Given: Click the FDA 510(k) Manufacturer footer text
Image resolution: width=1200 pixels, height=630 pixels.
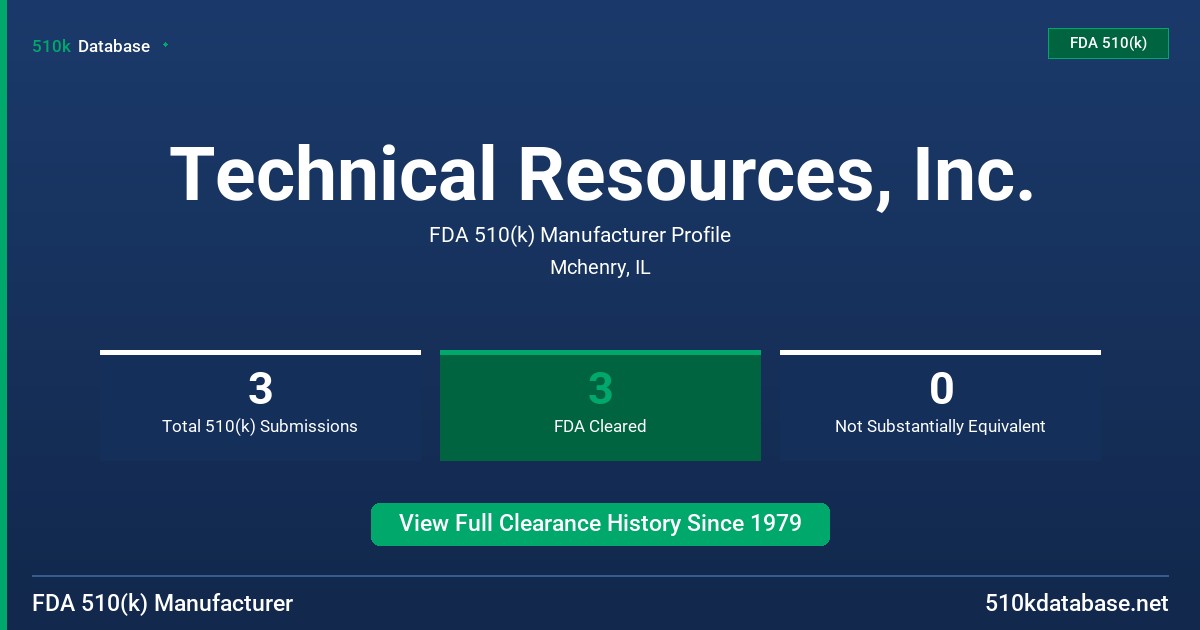Looking at the screenshot, I should coord(163,603).
